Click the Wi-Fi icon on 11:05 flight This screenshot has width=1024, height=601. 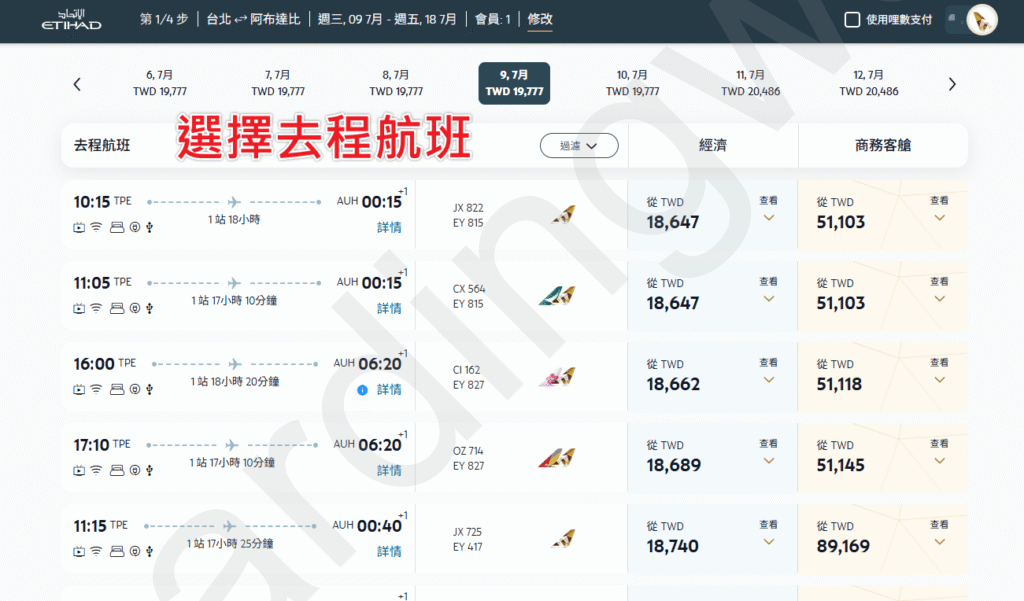(x=96, y=308)
